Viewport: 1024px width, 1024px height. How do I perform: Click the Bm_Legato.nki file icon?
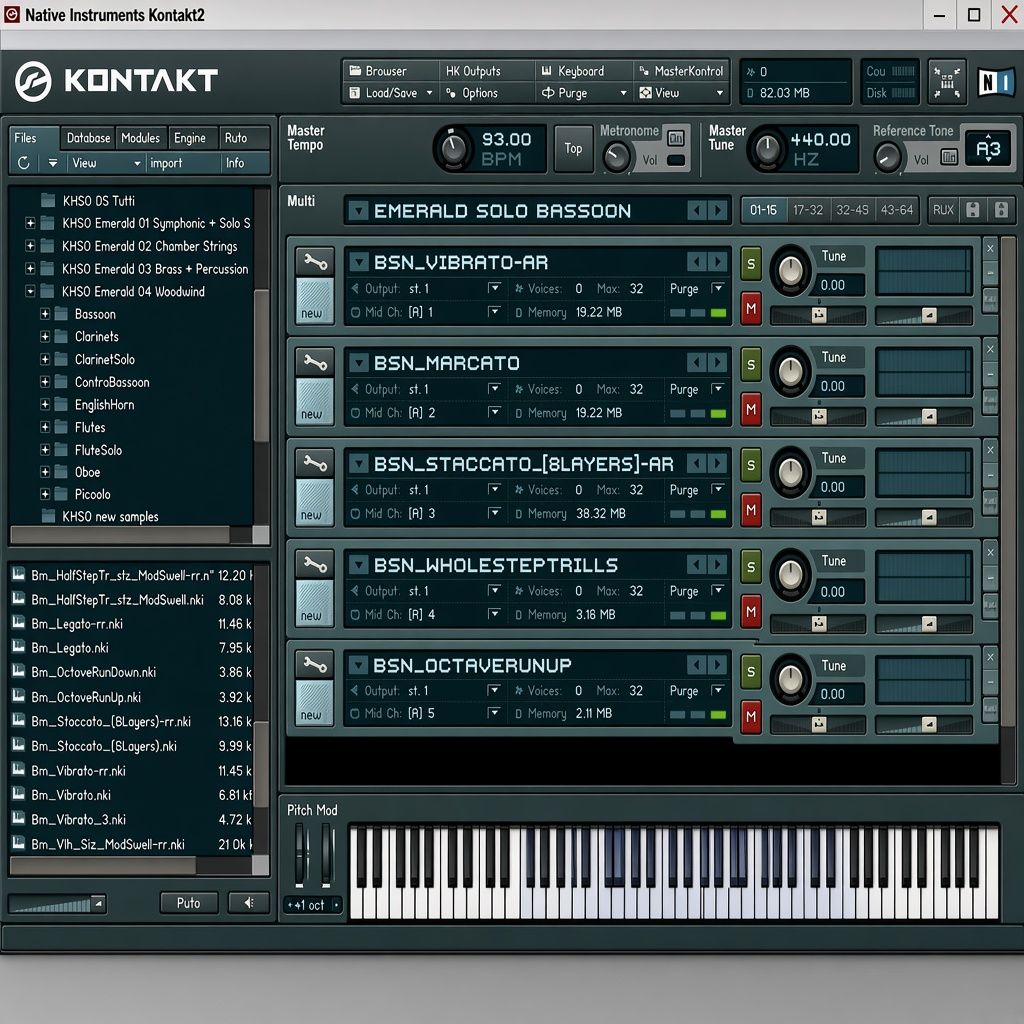[18, 647]
